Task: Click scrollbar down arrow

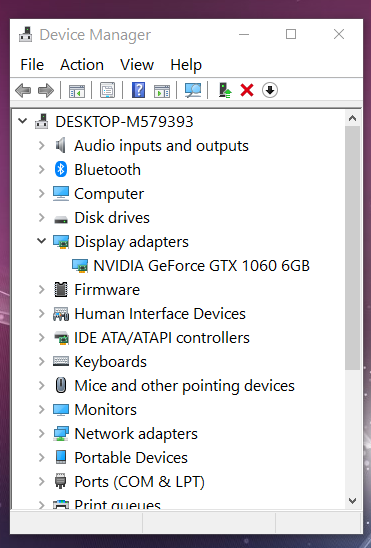Action: click(x=352, y=501)
